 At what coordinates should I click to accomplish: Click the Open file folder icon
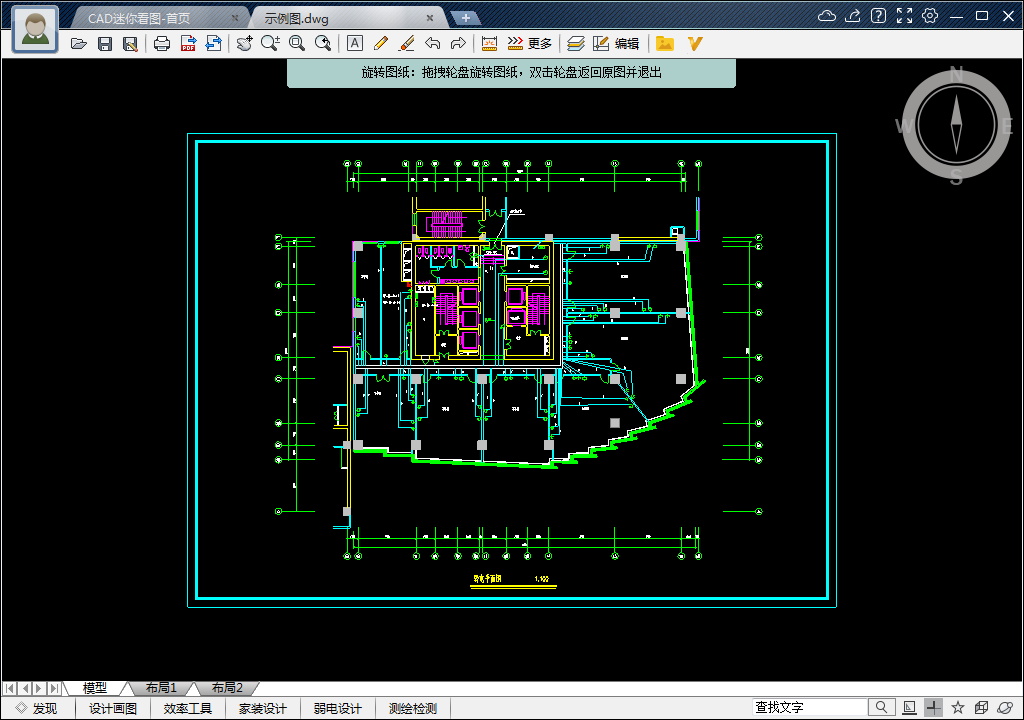79,44
